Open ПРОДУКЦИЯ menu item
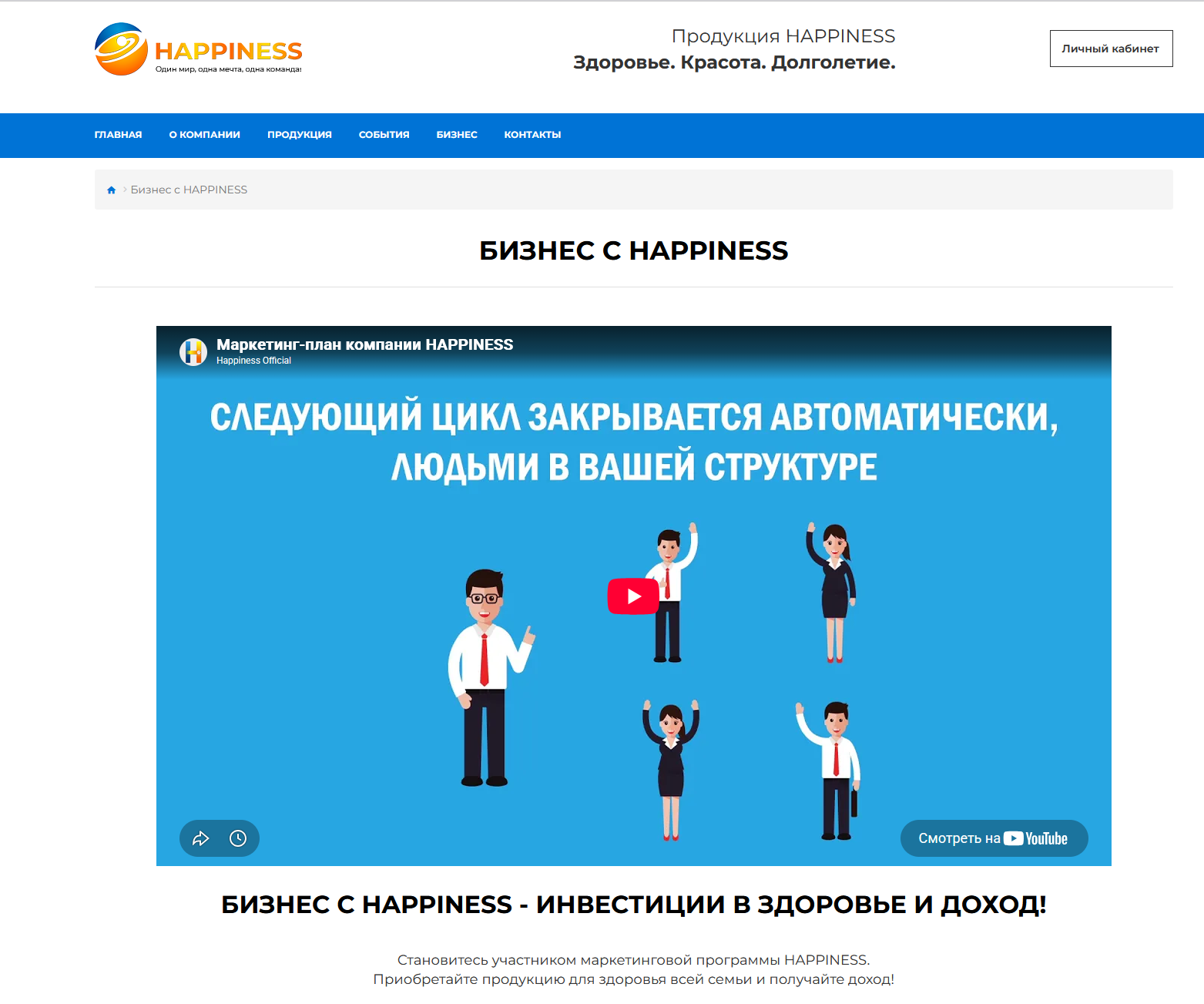 (x=300, y=135)
